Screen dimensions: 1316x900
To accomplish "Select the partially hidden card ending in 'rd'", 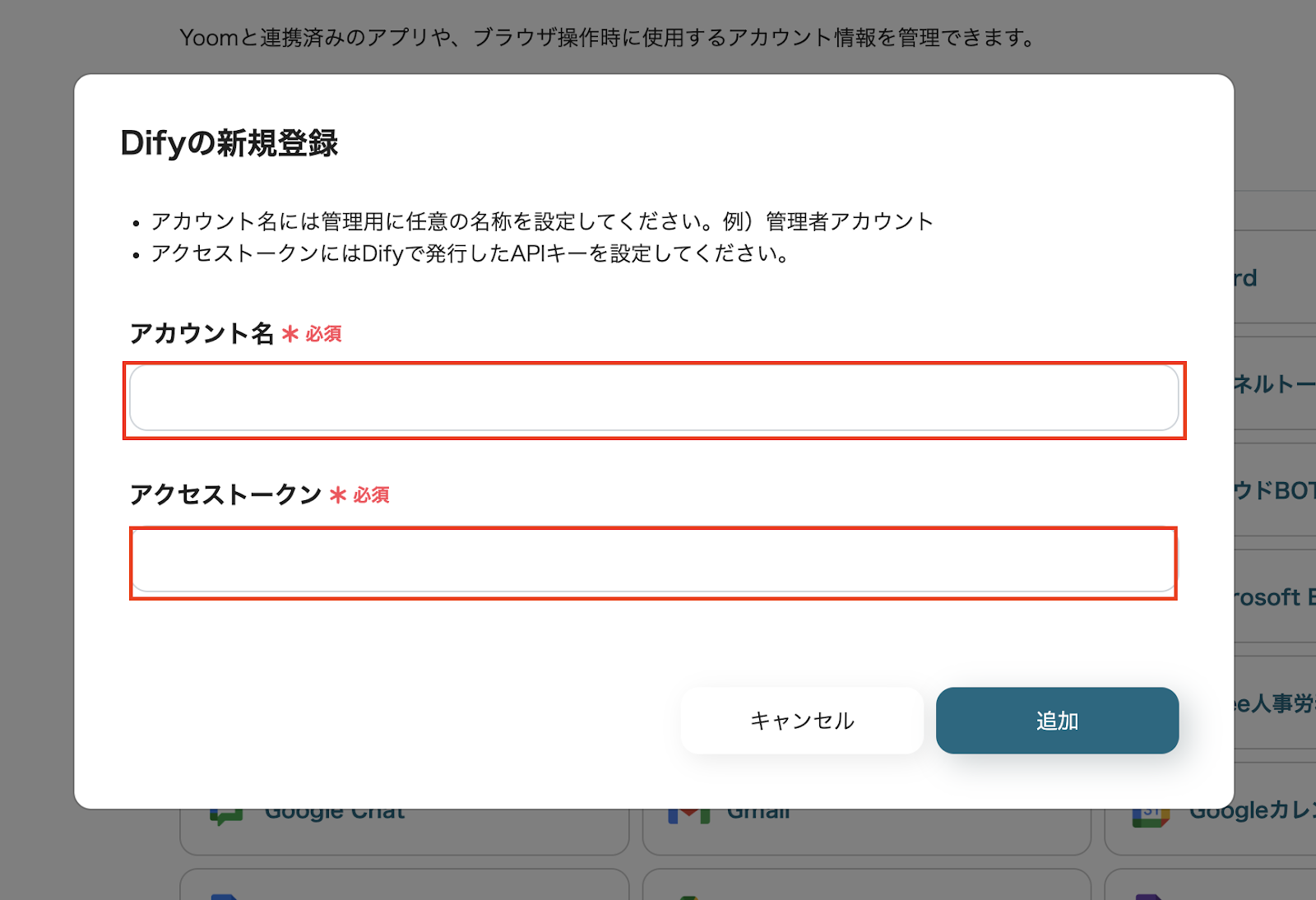I will [x=1275, y=277].
